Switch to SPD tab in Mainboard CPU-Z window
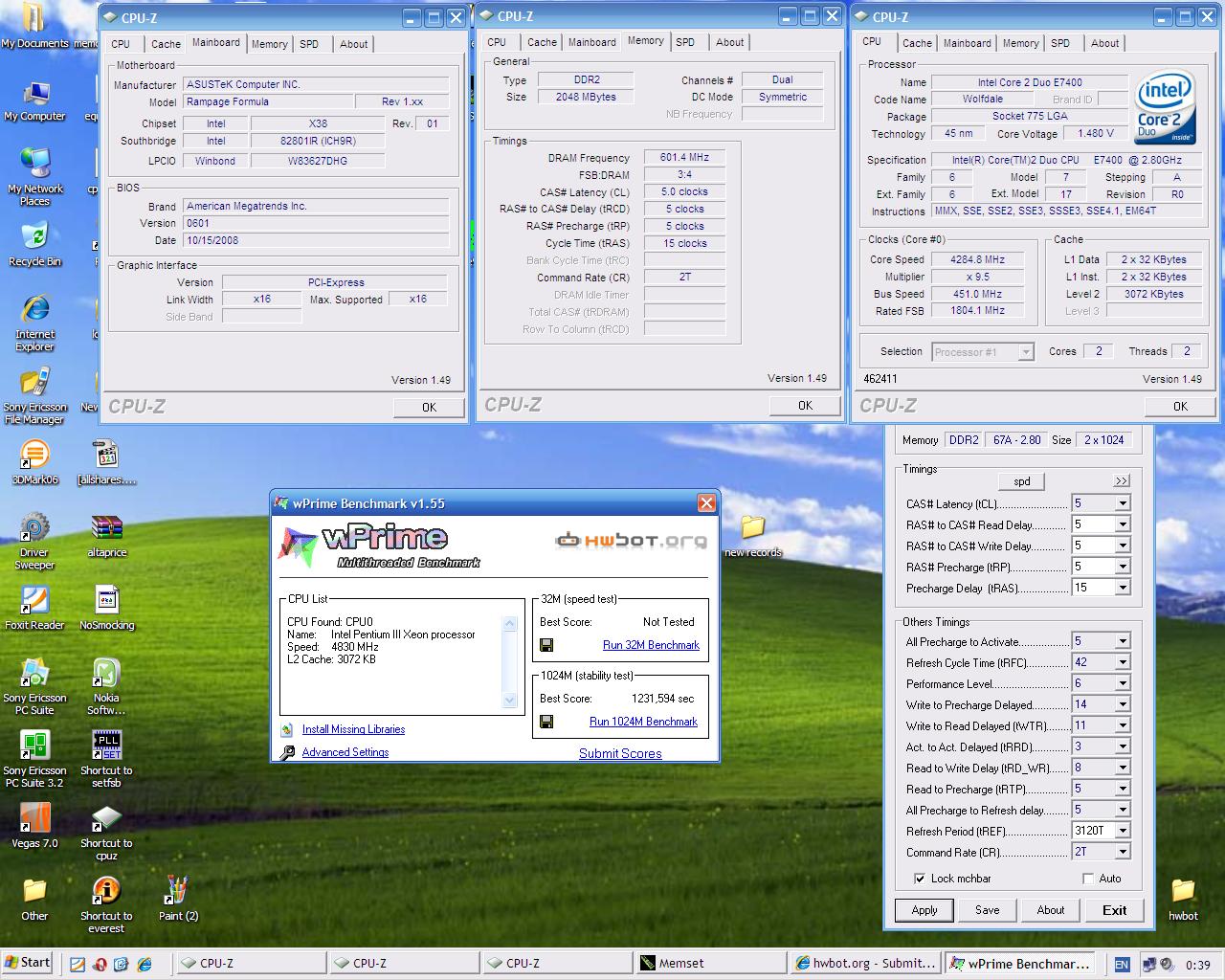Viewport: 1225px width, 980px height. coord(309,44)
